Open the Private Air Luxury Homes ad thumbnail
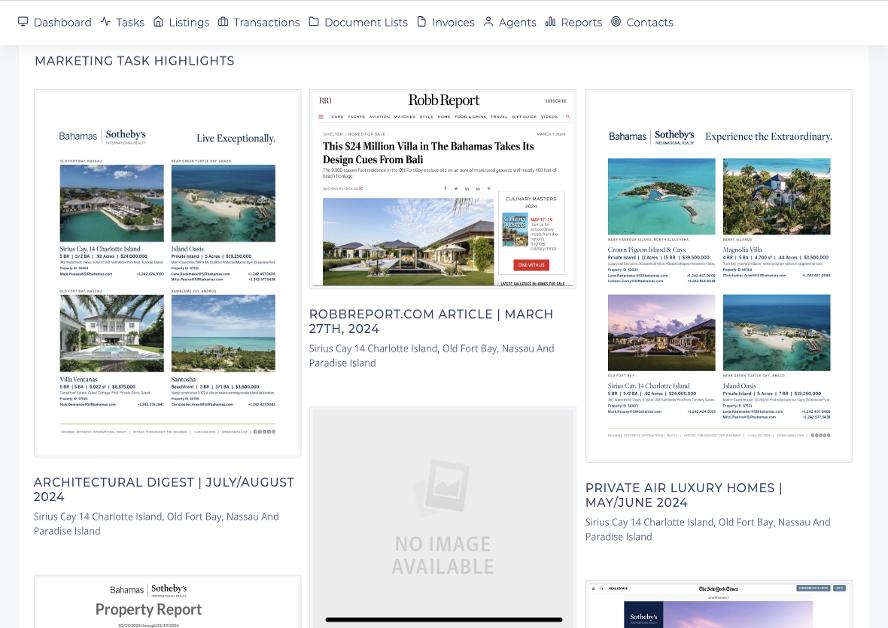The image size is (888, 628). tap(719, 276)
